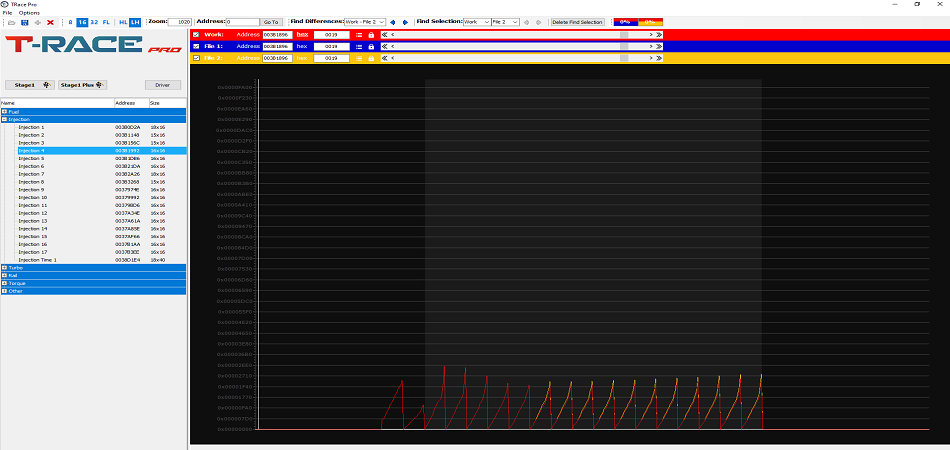Open the Find Differences dropdown
The height and width of the screenshot is (450, 950).
(x=364, y=21)
